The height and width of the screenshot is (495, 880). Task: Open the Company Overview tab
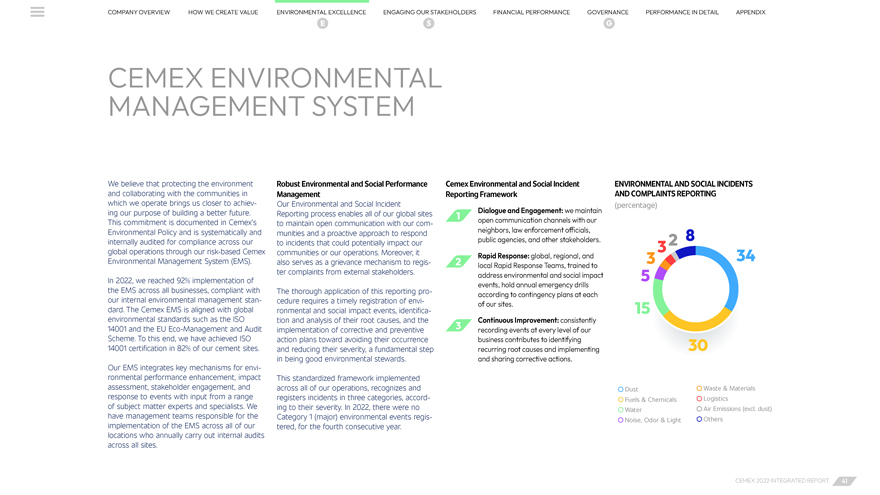coord(139,12)
